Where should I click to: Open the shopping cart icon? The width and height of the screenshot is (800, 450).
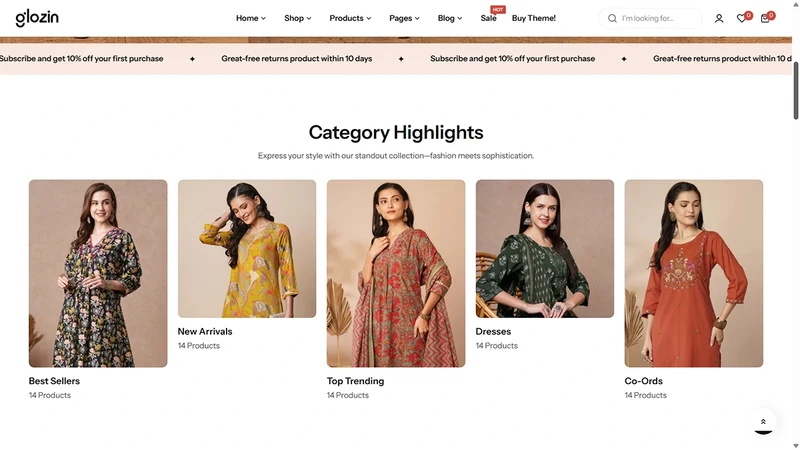[765, 18]
